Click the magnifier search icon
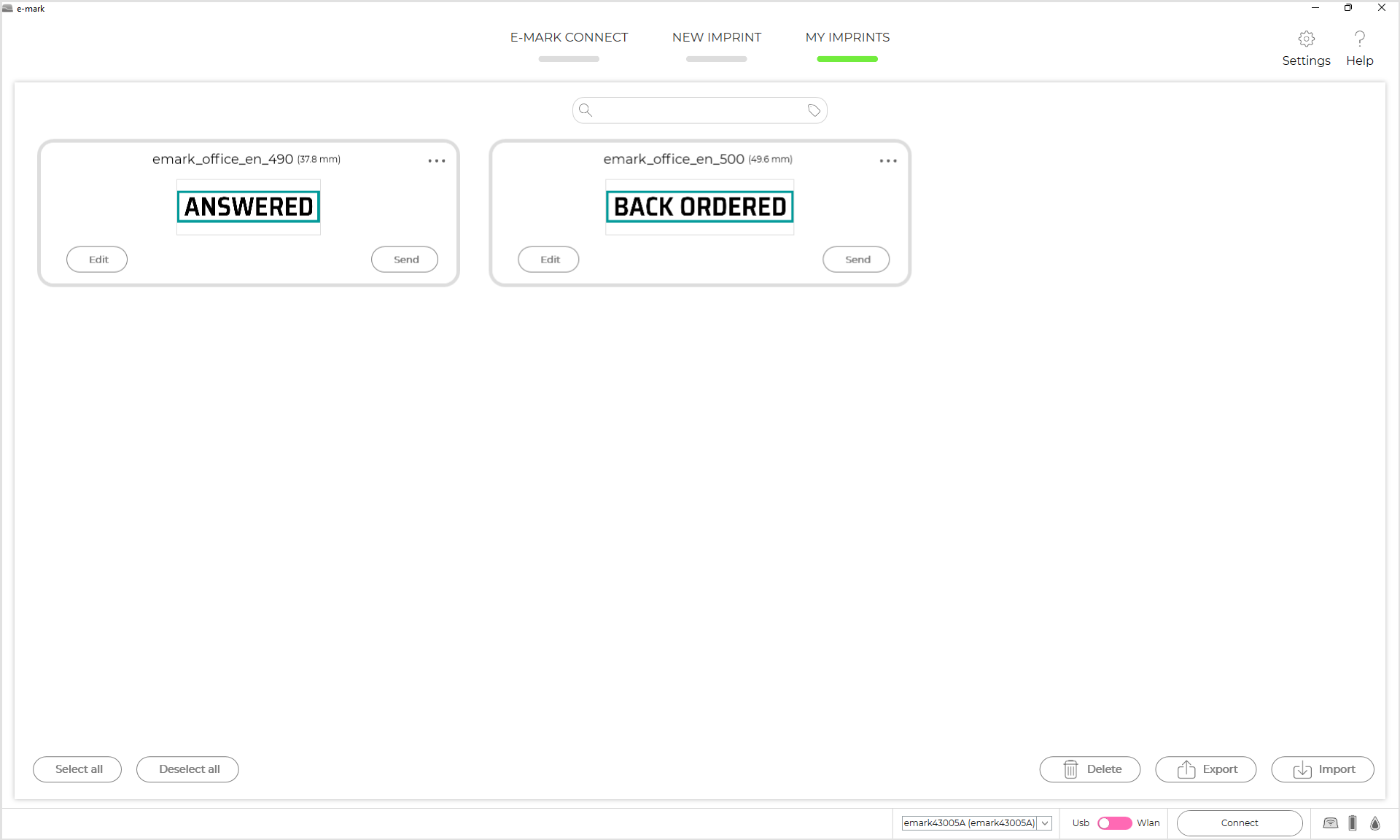Image resolution: width=1400 pixels, height=840 pixels. click(x=585, y=111)
